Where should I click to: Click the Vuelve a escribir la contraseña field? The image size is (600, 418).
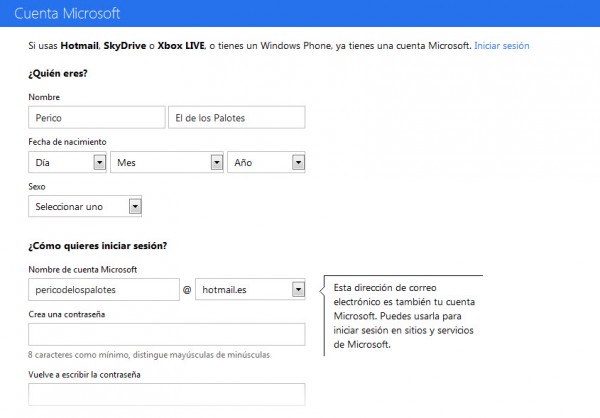(x=166, y=394)
